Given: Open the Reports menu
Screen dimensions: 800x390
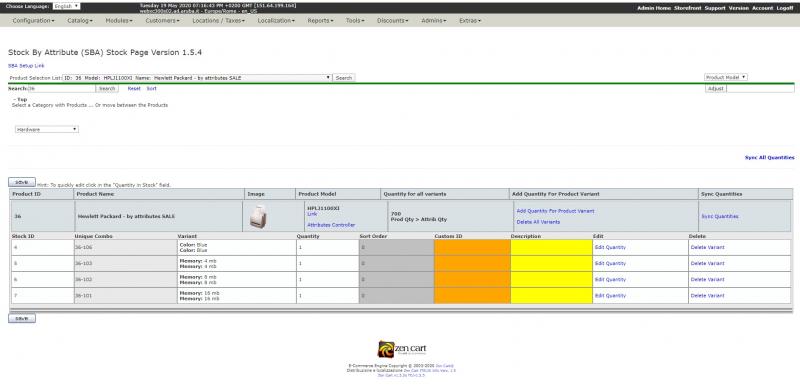Looking at the screenshot, I should pos(320,20).
